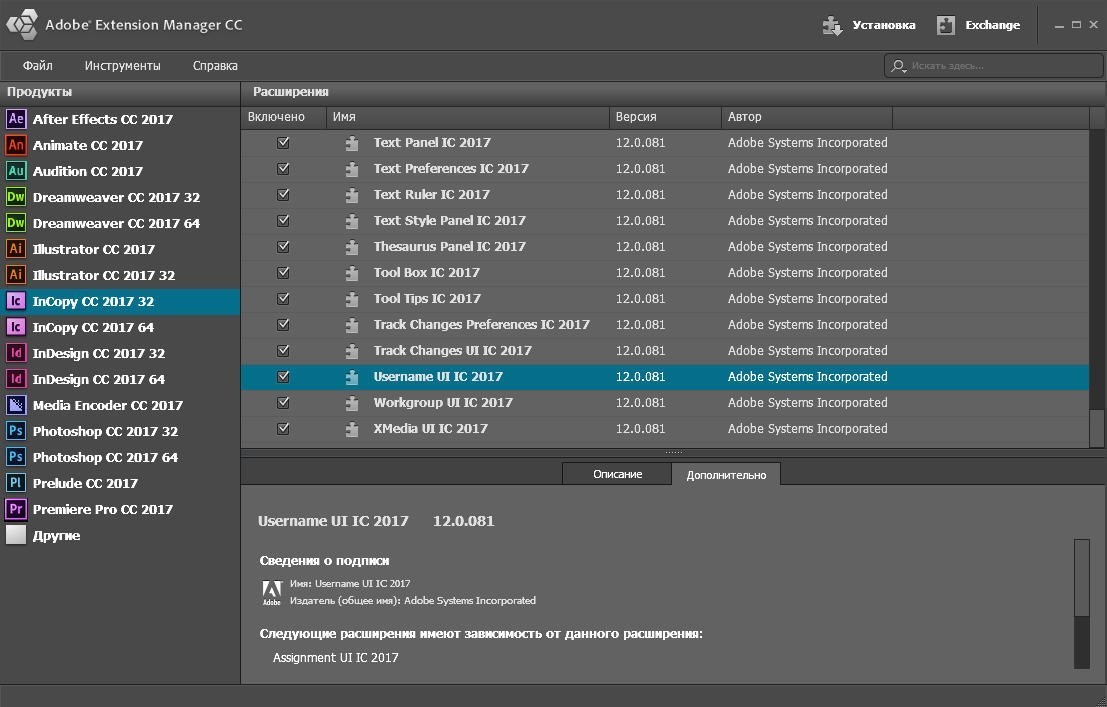Select the Premiere Pro CC 2017 product
This screenshot has height=707, width=1107.
coord(103,509)
